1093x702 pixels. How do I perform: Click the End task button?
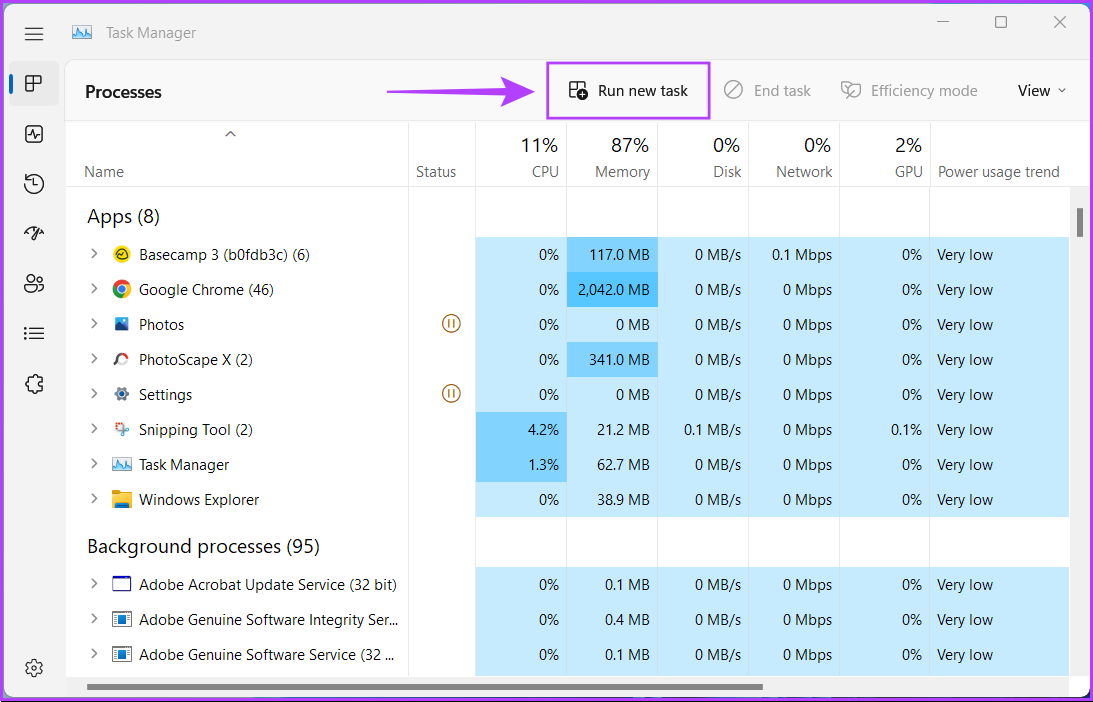[x=768, y=90]
